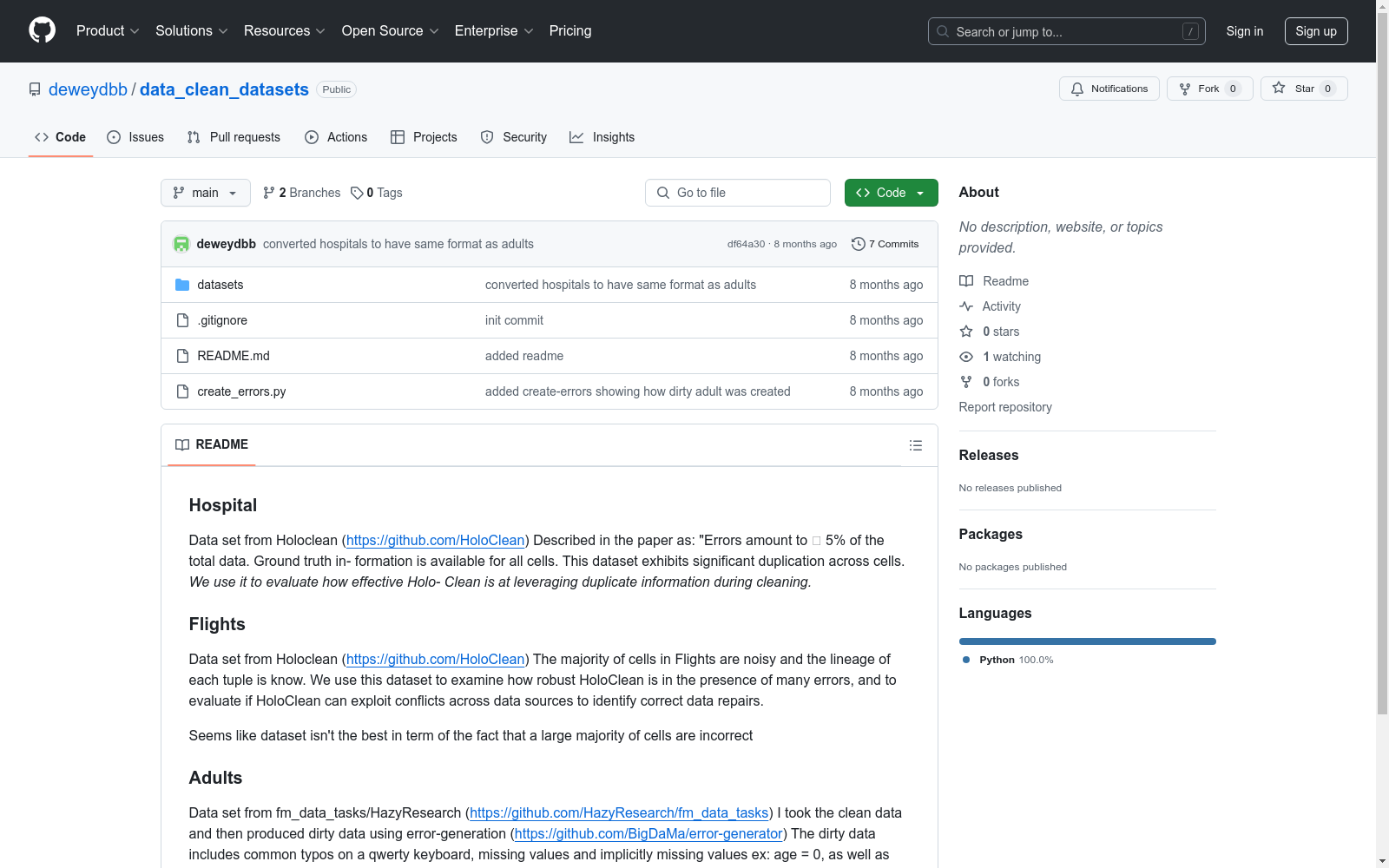Viewport: 1389px width, 868px height.
Task: Click the GitHub logo icon
Action: [x=42, y=30]
